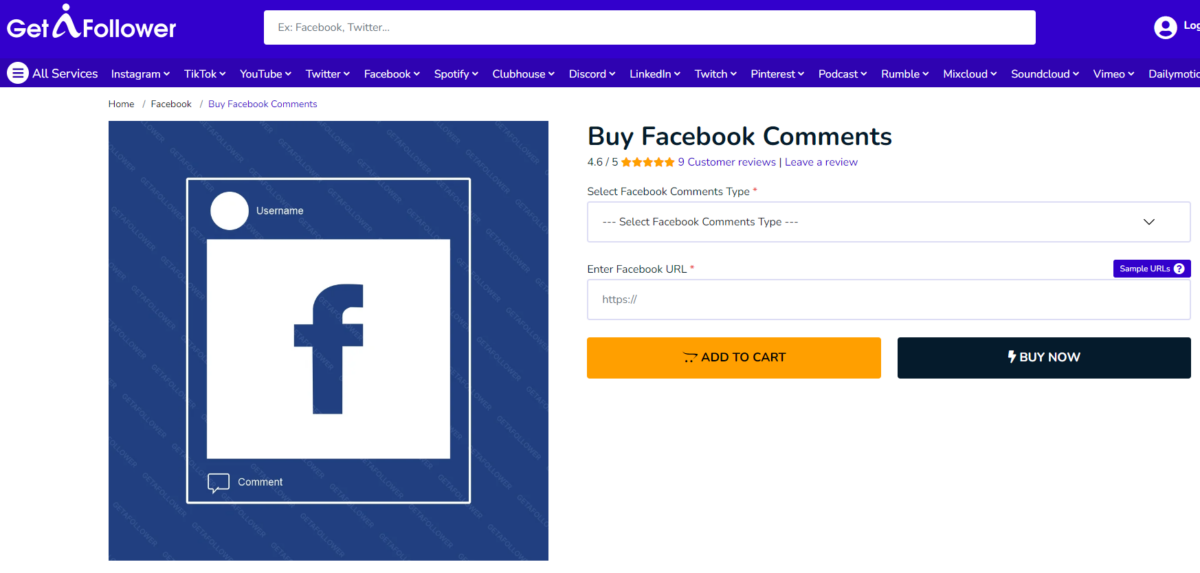Click the ADD TO CART button
1200x573 pixels.
coord(734,357)
